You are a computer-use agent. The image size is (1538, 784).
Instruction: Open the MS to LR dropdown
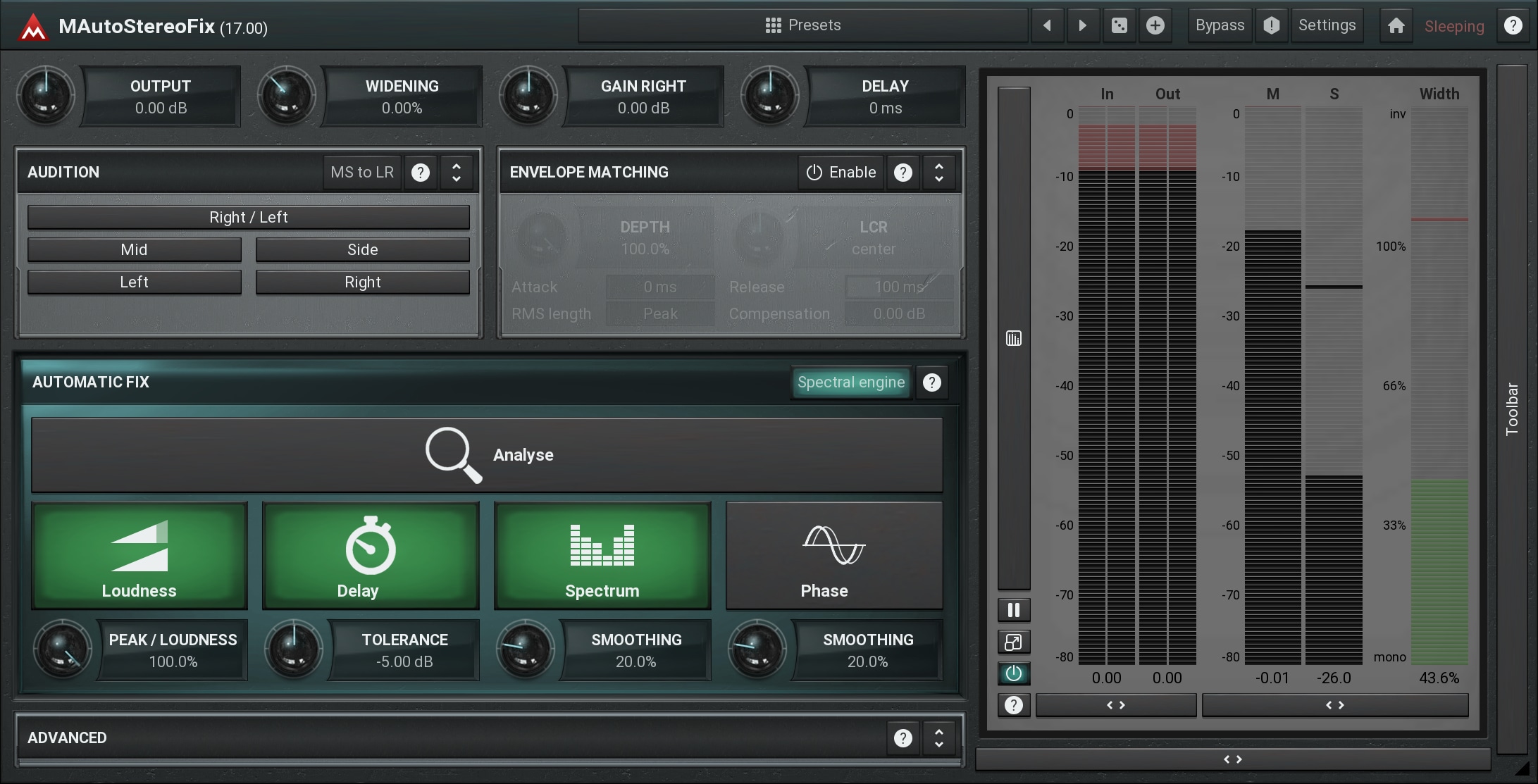[362, 173]
